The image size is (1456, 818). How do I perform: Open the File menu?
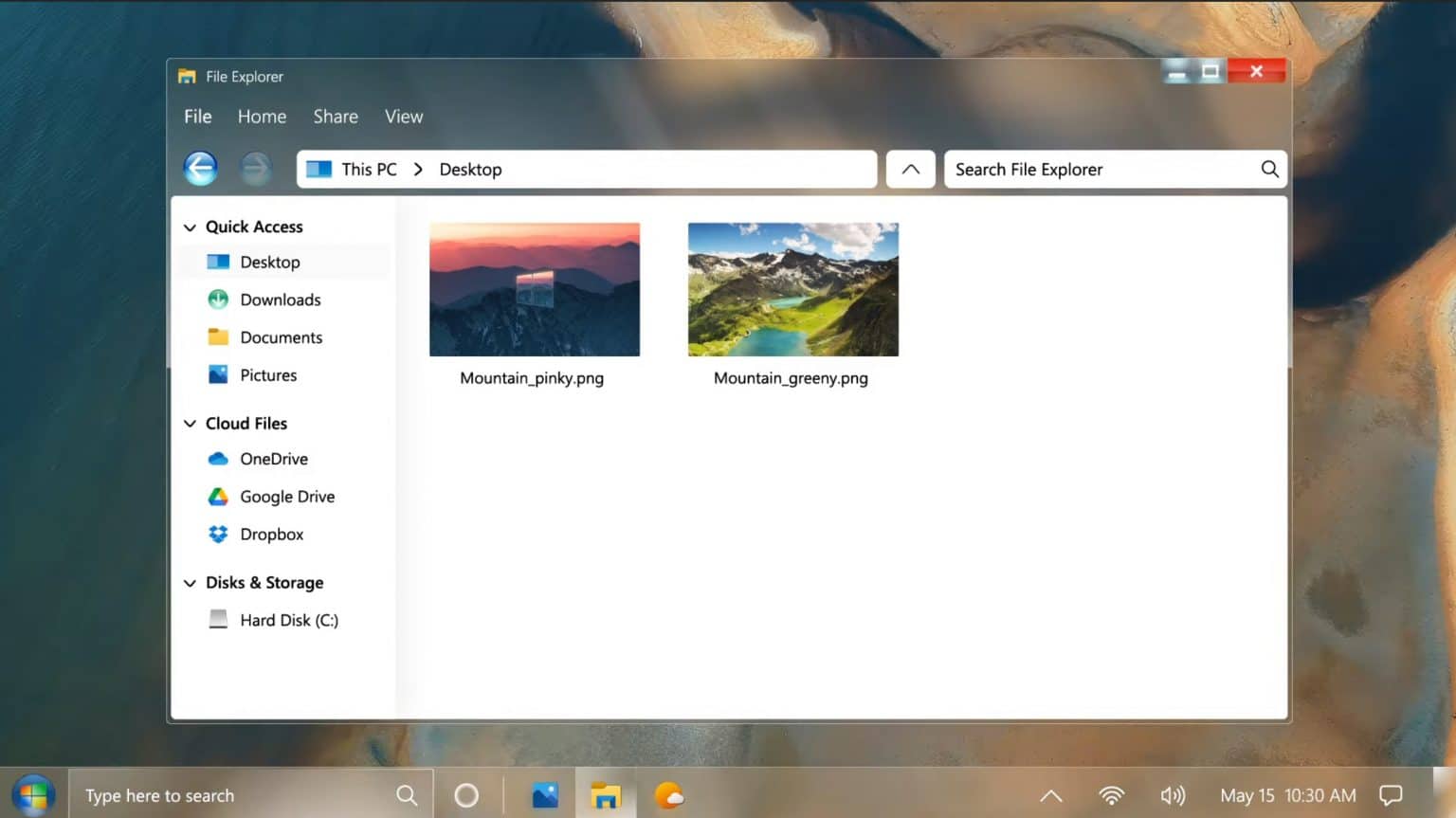[x=197, y=116]
